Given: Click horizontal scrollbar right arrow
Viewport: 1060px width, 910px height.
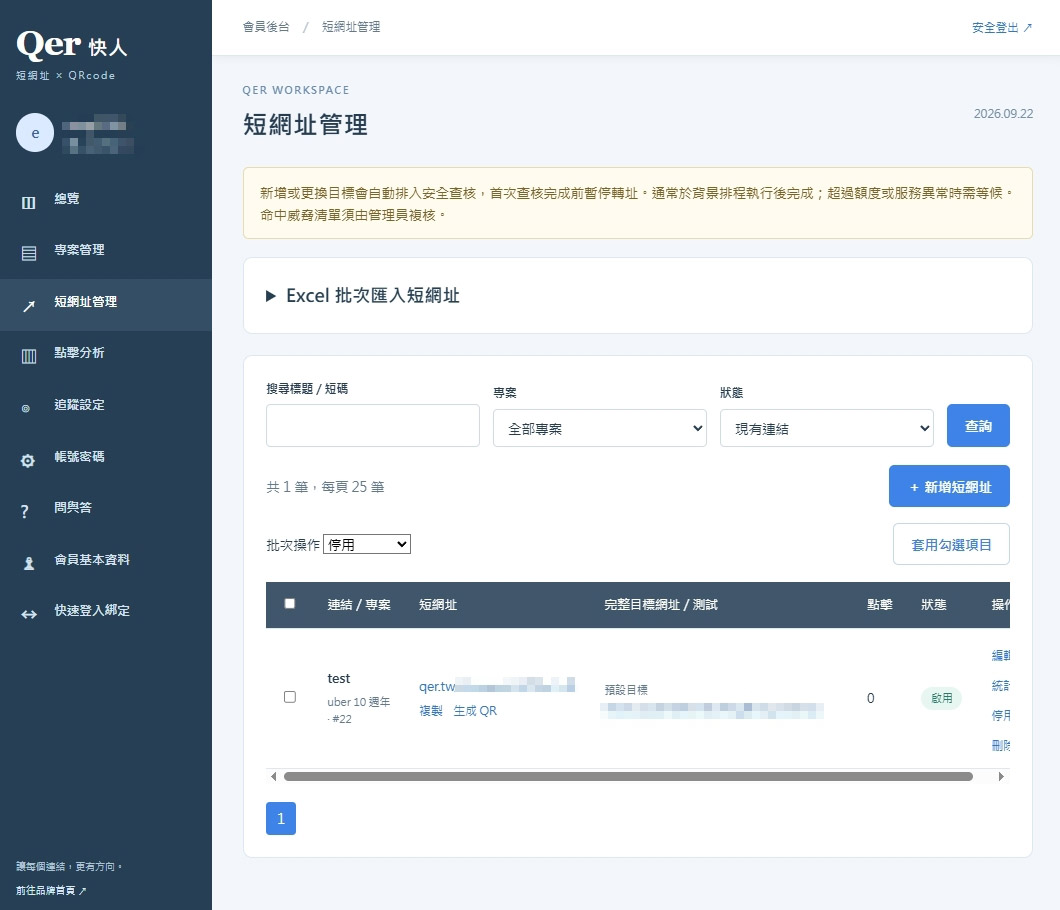Looking at the screenshot, I should point(1001,776).
